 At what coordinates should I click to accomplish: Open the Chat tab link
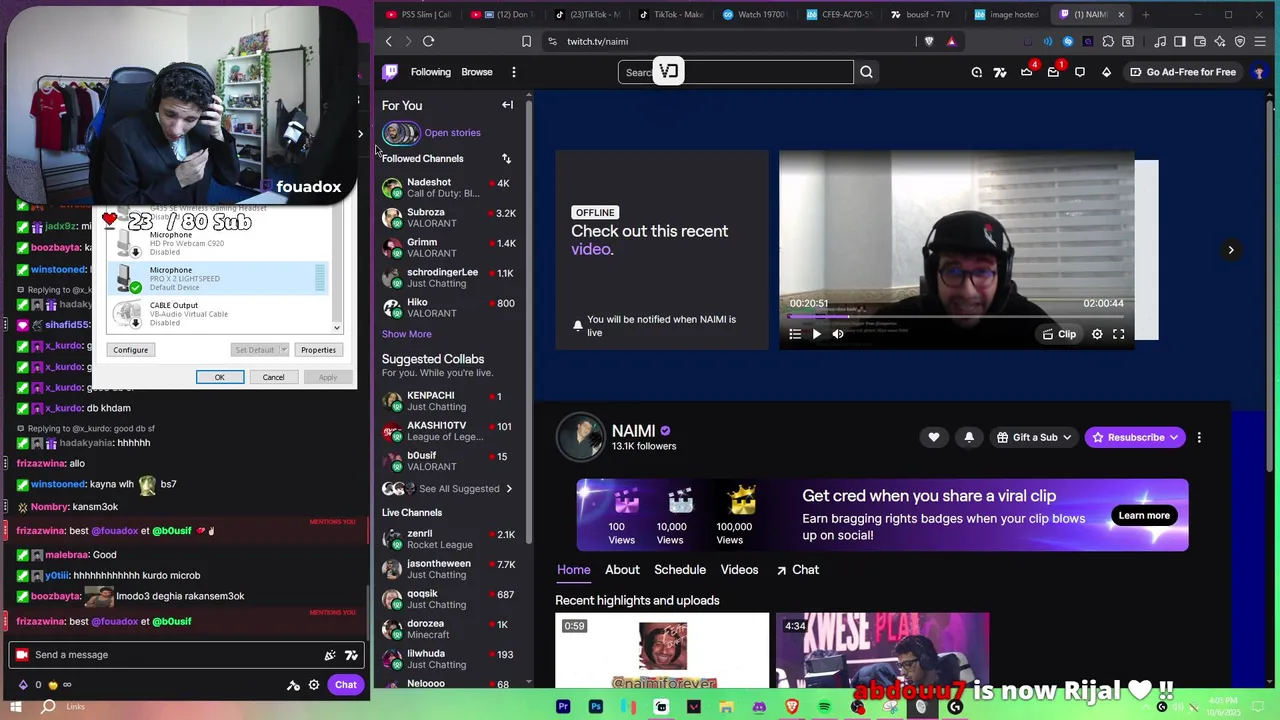pyautogui.click(x=798, y=570)
